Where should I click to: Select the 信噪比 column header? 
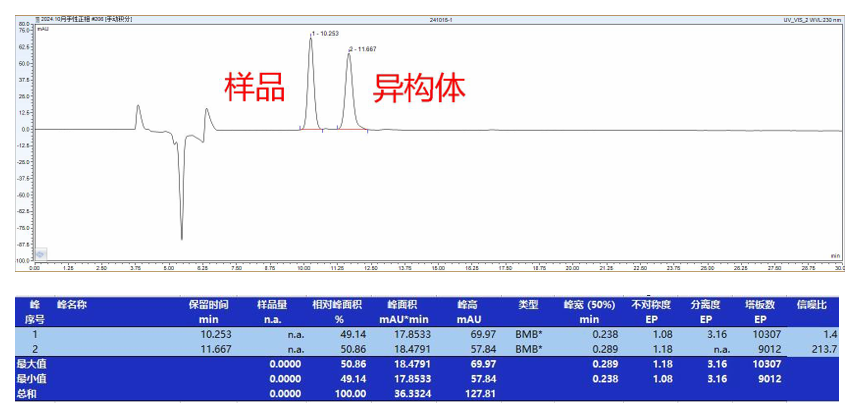(x=818, y=303)
